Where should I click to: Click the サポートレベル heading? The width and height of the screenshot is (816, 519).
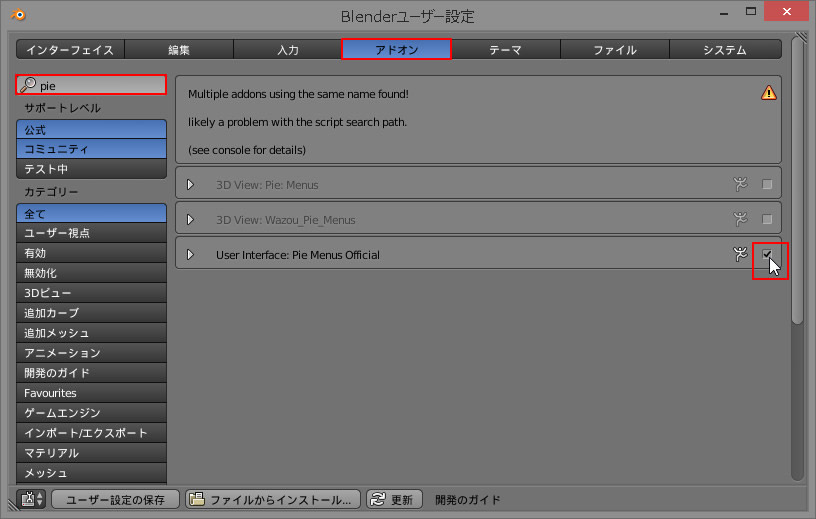coord(62,108)
